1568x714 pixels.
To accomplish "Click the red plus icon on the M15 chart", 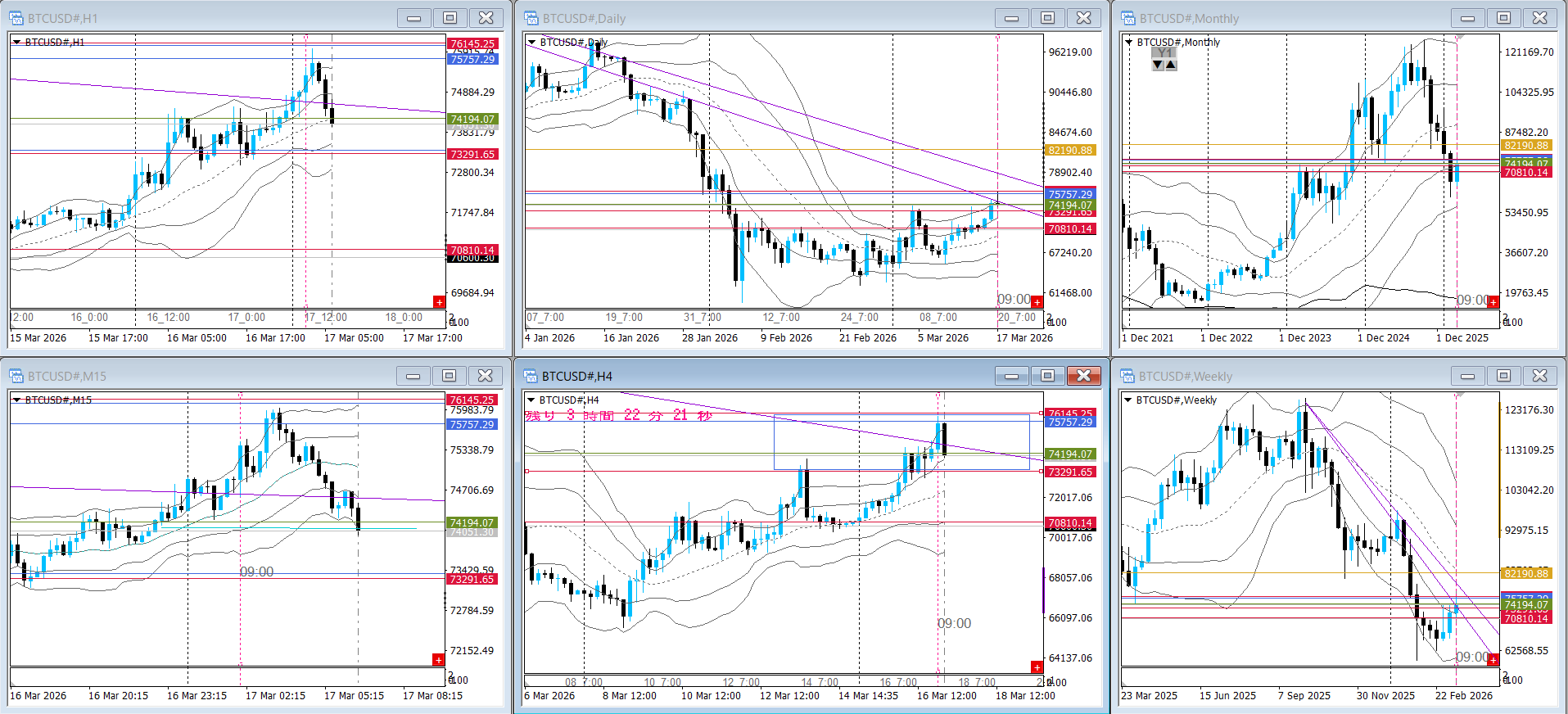I will tap(439, 660).
